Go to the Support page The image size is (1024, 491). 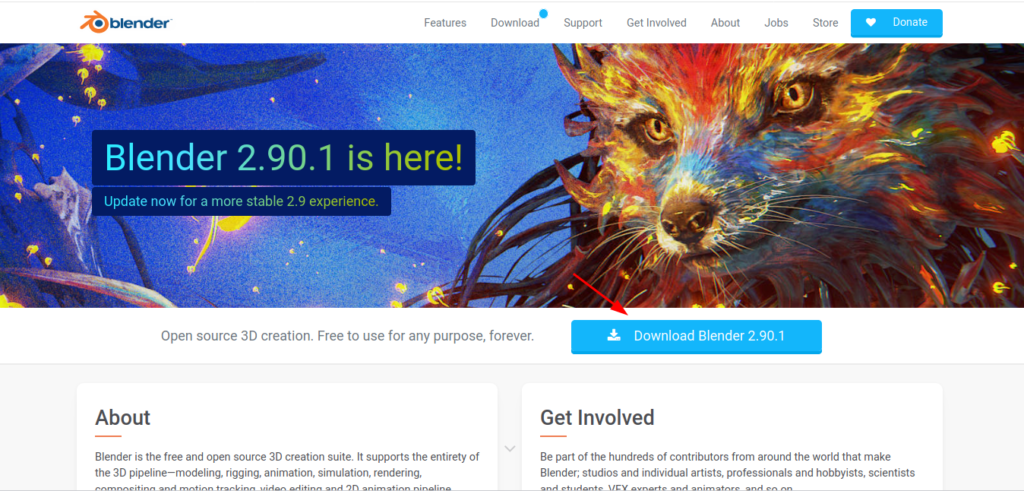[583, 23]
